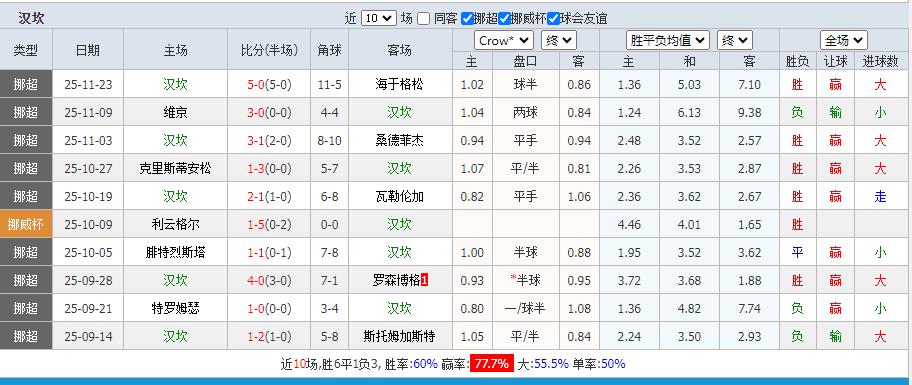Click the 50% 单率 value in the summary

[613, 364]
